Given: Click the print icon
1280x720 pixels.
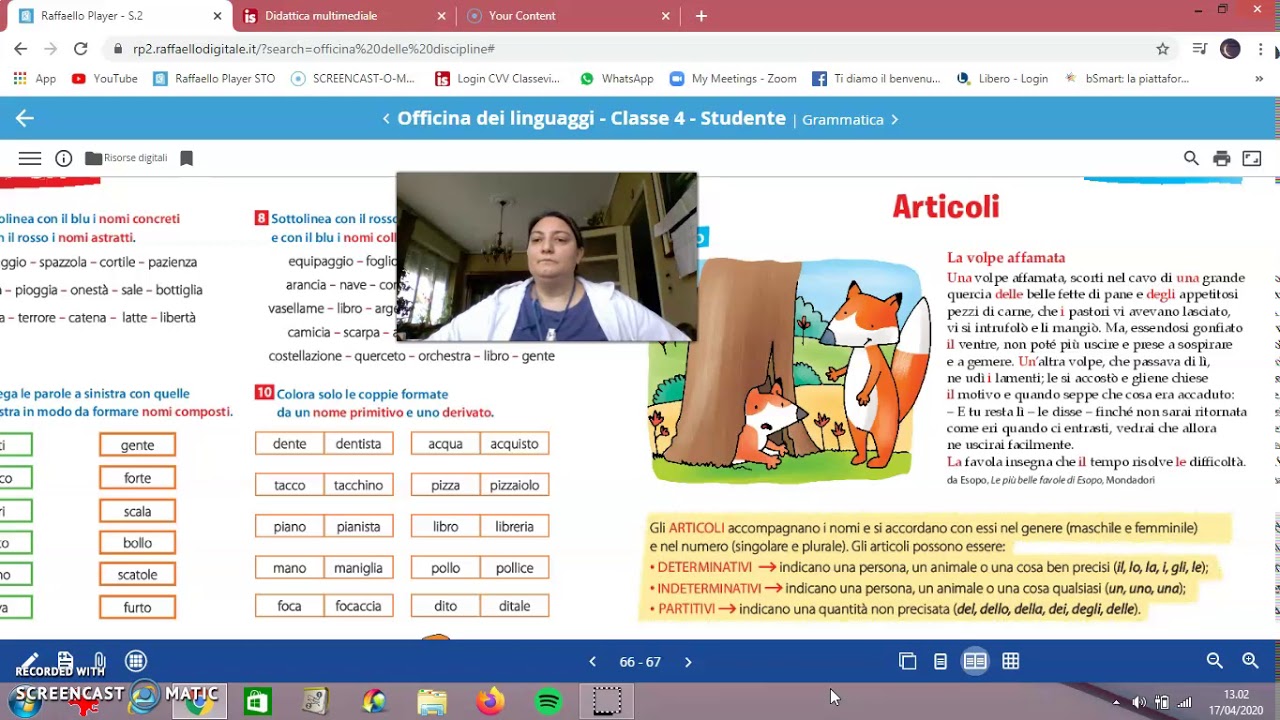Looking at the screenshot, I should (x=1221, y=158).
